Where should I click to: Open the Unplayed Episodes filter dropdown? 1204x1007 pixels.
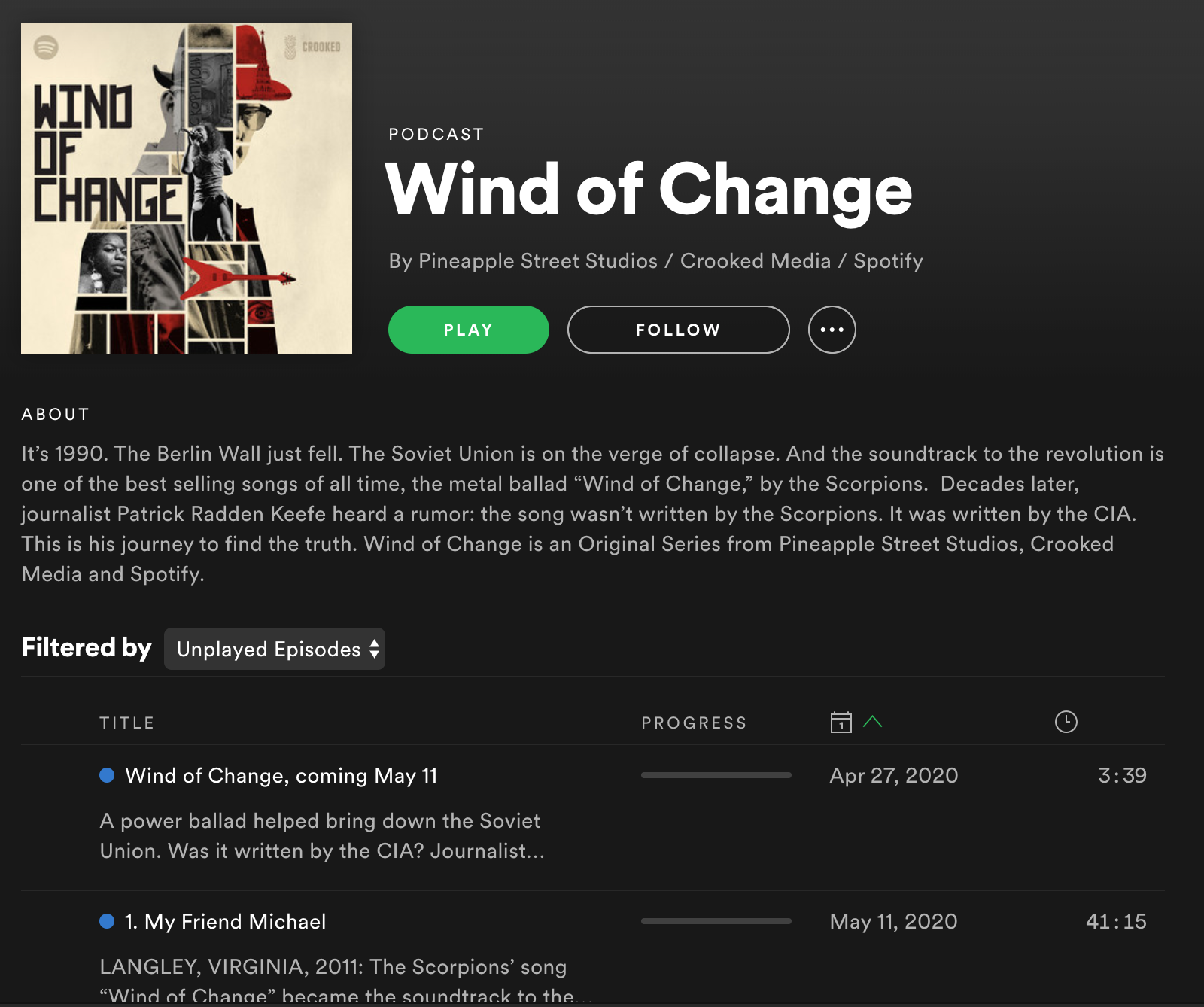[275, 649]
